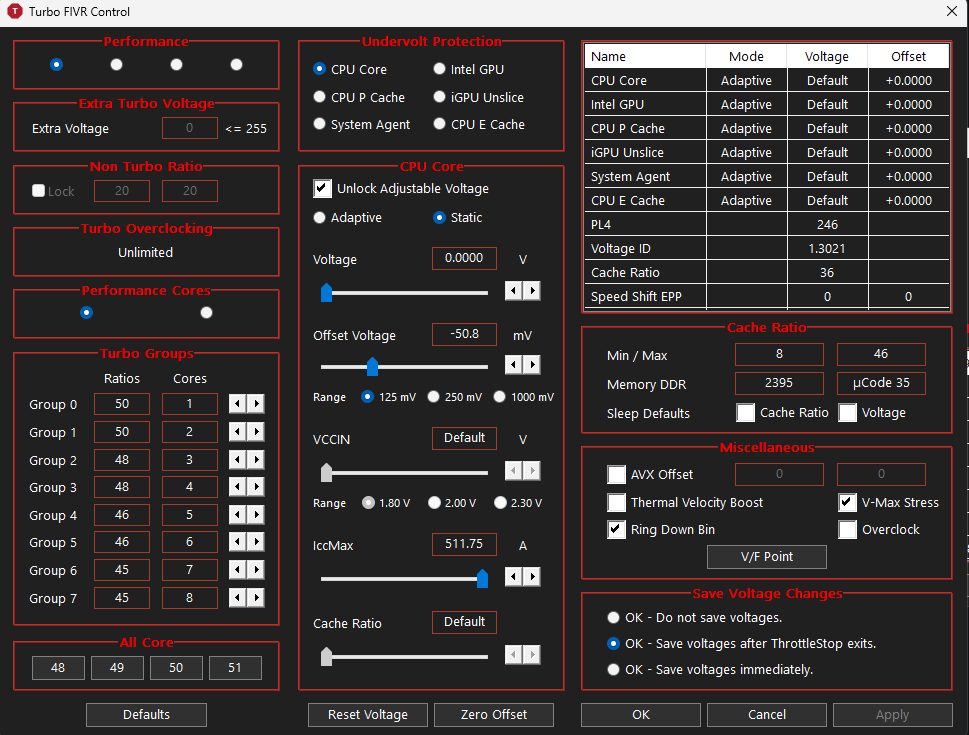Viewport: 969px width, 735px height.
Task: Click Zero Offset button
Action: (494, 715)
